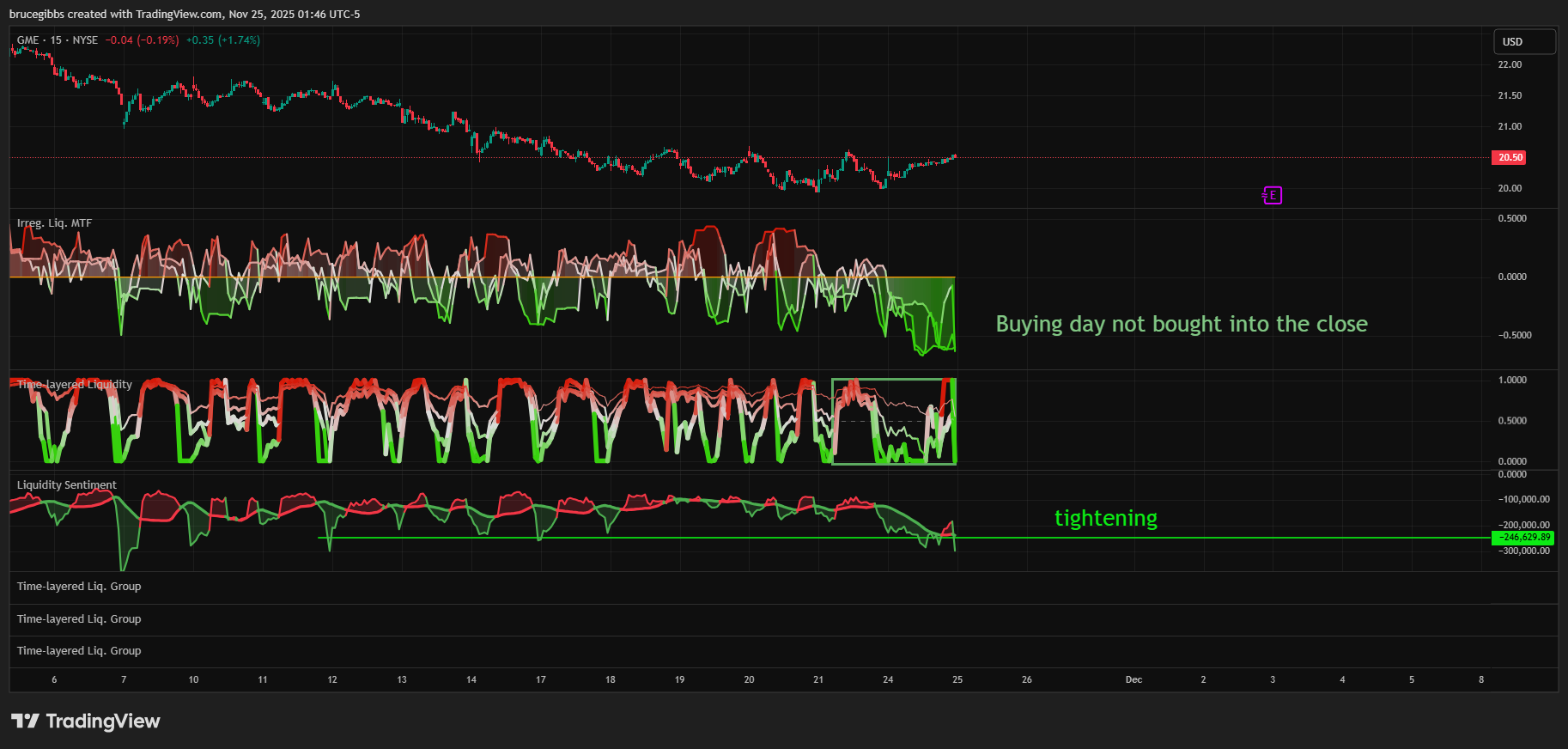Select the Time-layered Liquidity indicator title
Screen dimensions: 1568x749
pos(75,385)
